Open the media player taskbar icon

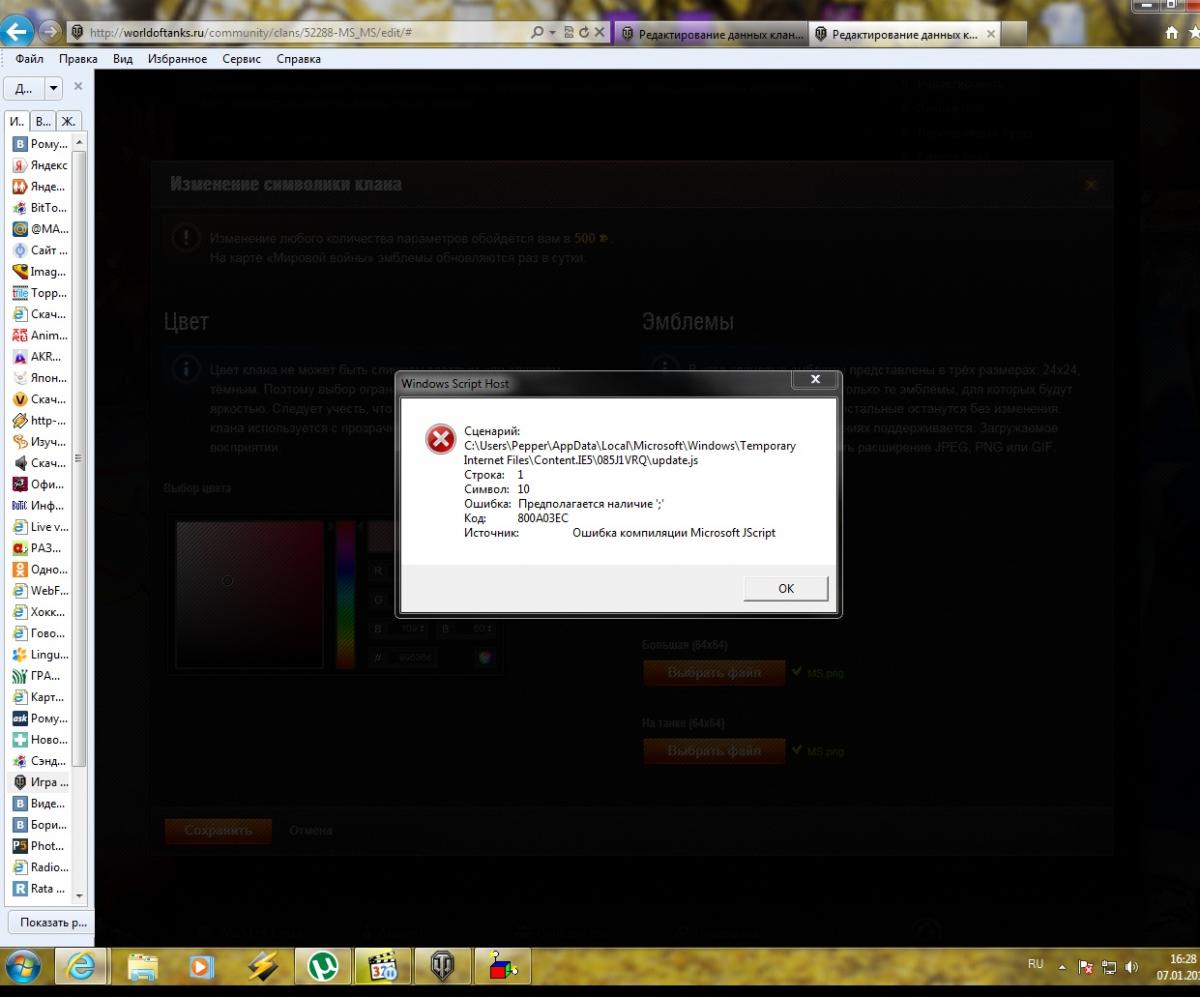coord(202,967)
